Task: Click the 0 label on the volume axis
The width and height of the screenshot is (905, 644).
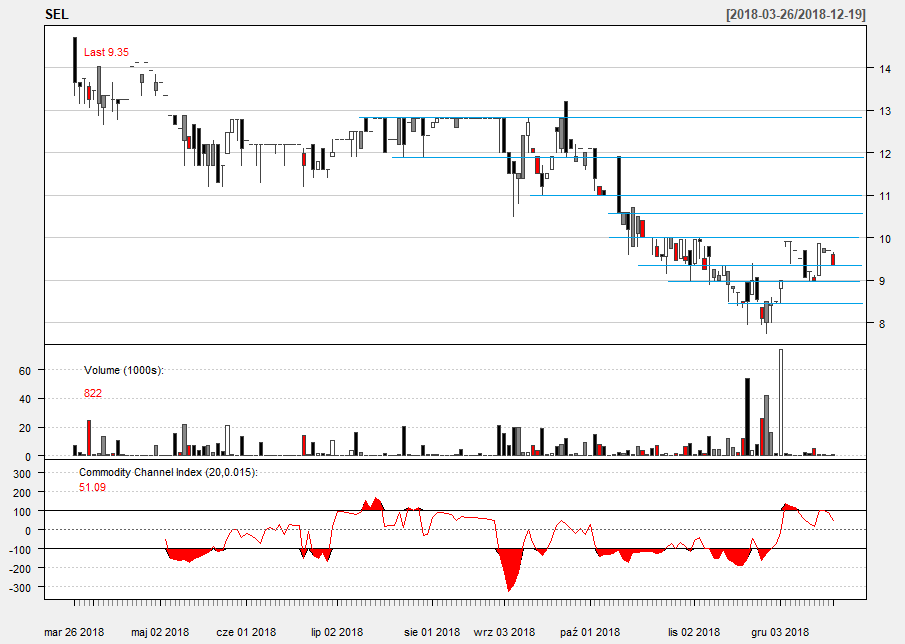Action: [x=28, y=456]
